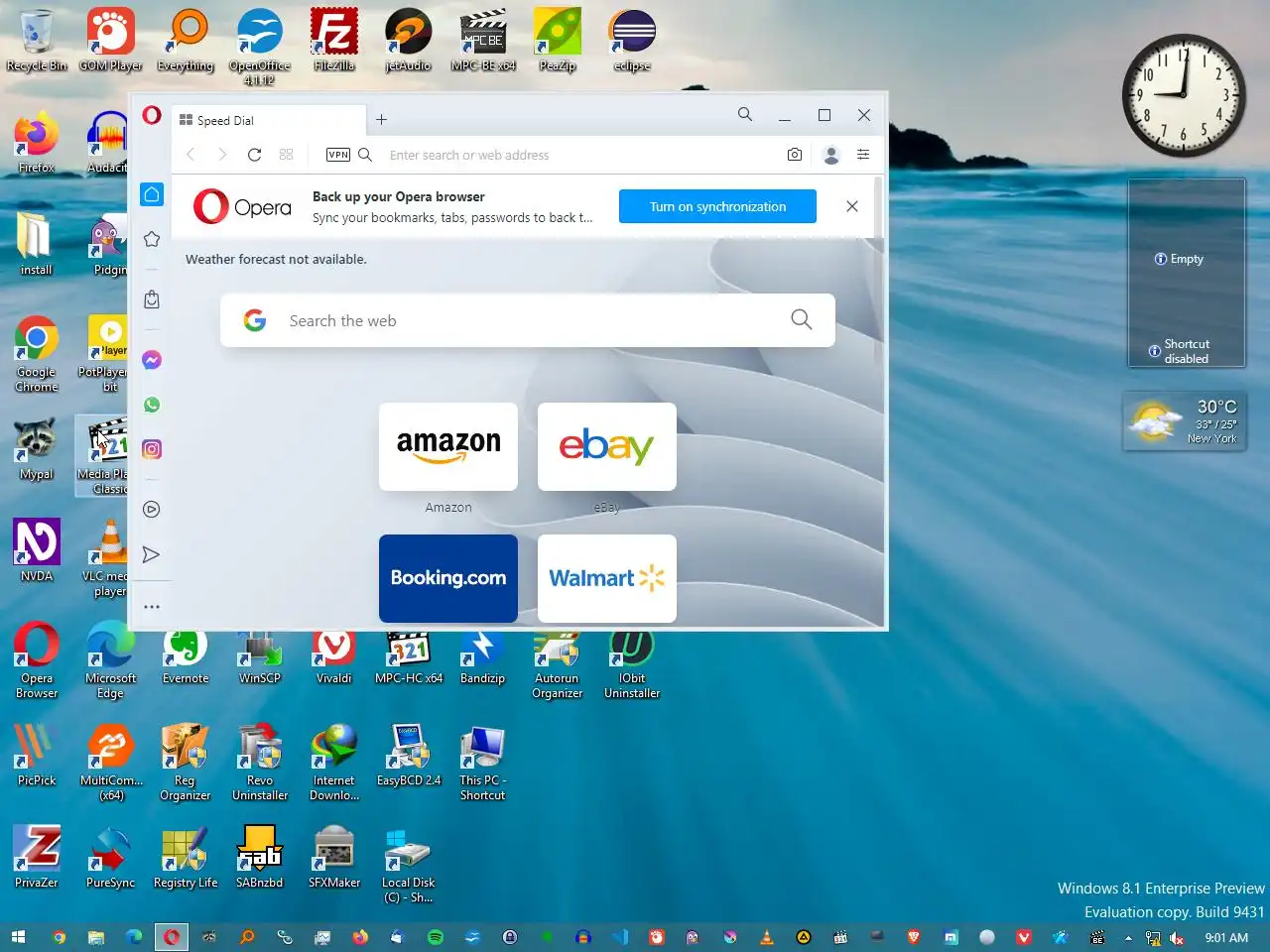The height and width of the screenshot is (952, 1270).
Task: Open sidebar setup three-dots menu
Action: tap(152, 607)
